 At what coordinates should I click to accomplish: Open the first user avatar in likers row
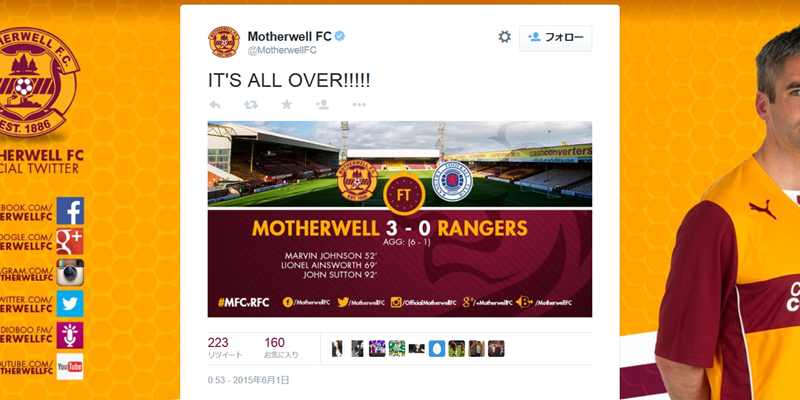(x=337, y=348)
